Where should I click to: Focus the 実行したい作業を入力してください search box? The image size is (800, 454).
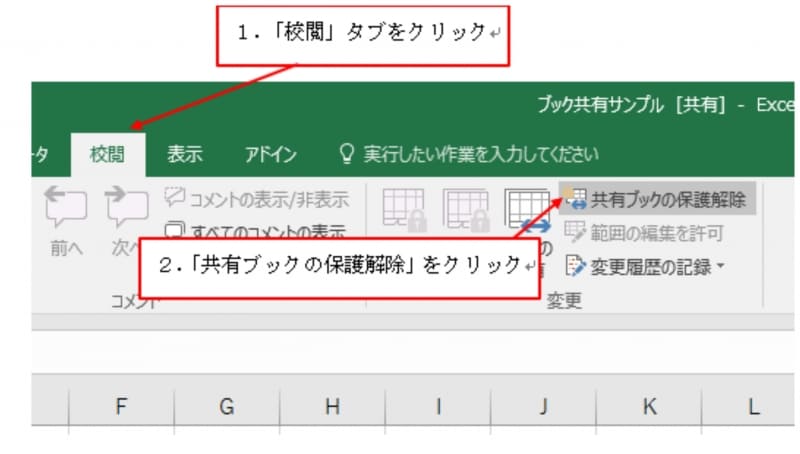481,154
